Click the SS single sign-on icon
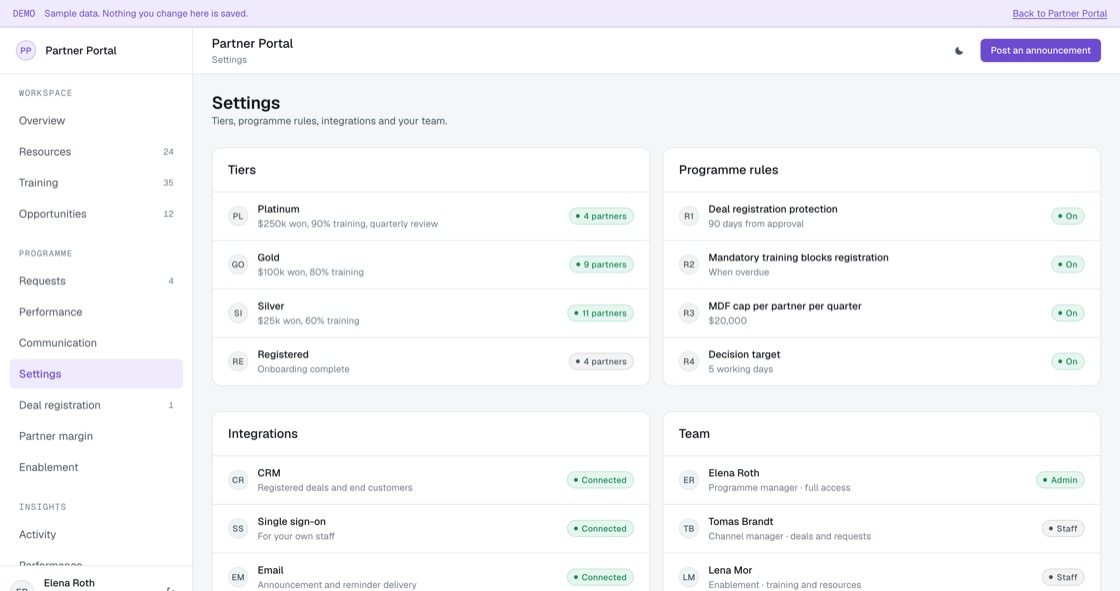The width and height of the screenshot is (1120, 591). tap(238, 529)
